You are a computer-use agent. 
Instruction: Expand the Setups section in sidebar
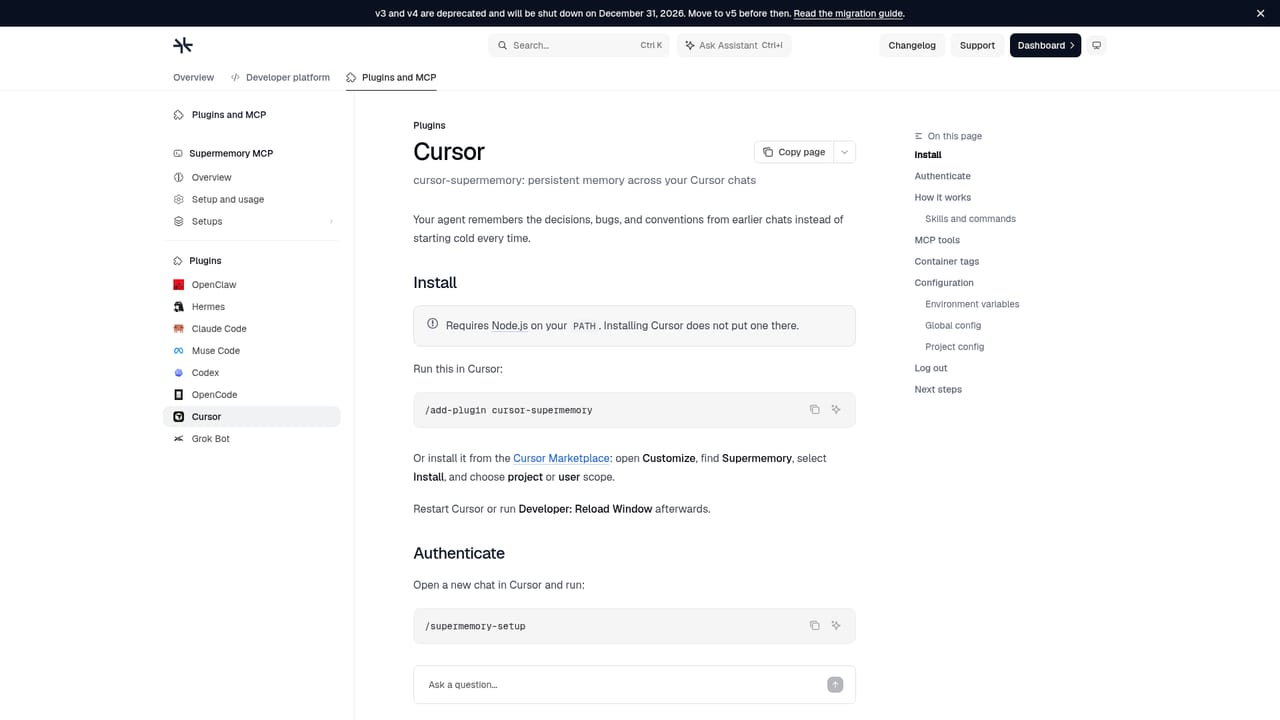pyautogui.click(x=252, y=222)
